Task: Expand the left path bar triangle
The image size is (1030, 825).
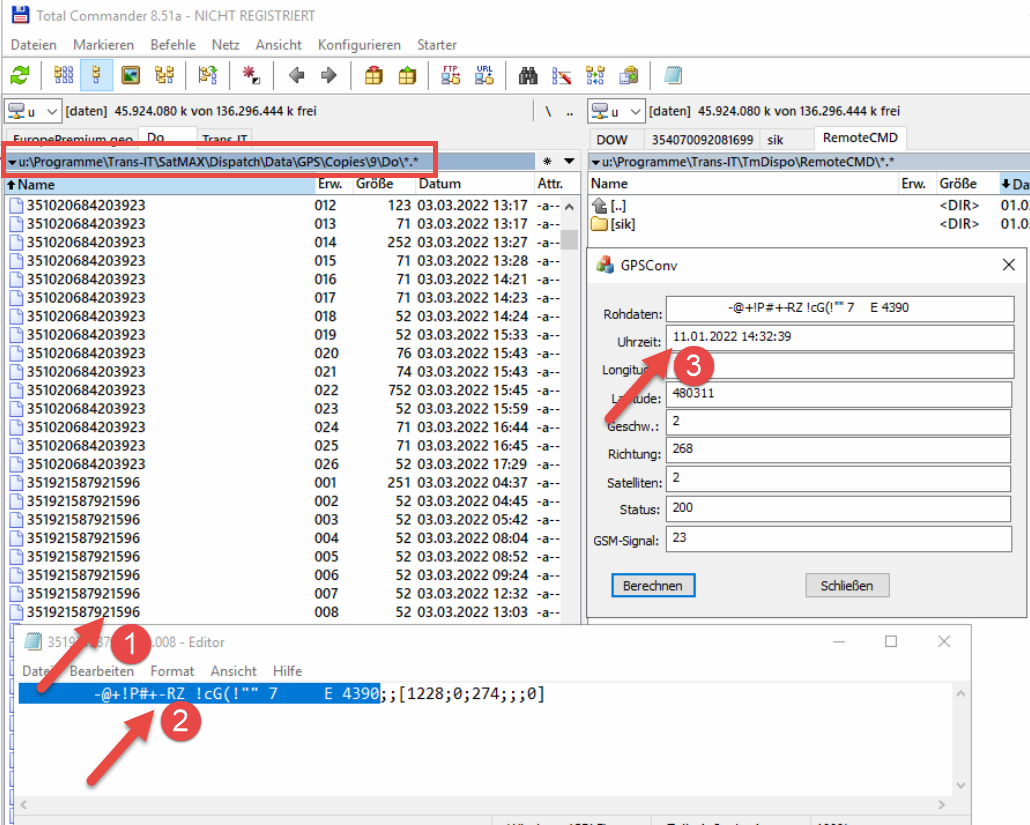Action: (12, 162)
